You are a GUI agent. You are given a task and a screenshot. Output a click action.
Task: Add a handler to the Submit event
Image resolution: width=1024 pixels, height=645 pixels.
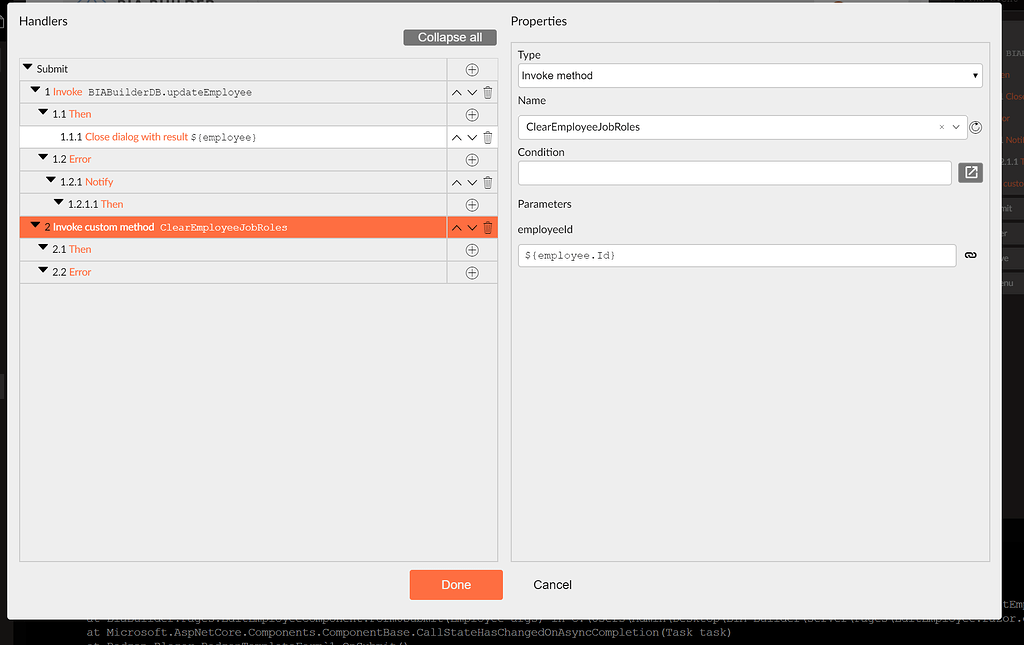pyautogui.click(x=471, y=69)
